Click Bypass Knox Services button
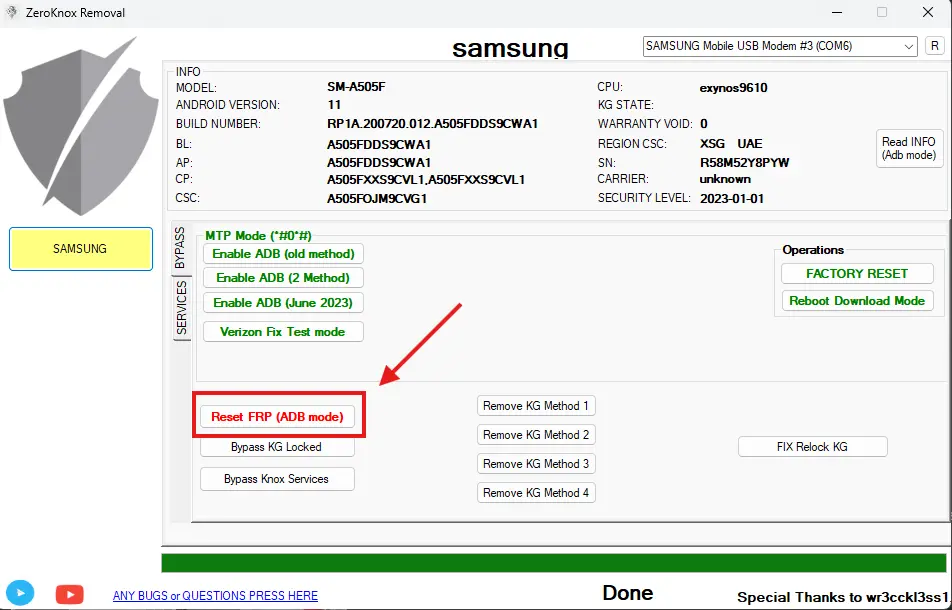This screenshot has width=952, height=610. 277,479
